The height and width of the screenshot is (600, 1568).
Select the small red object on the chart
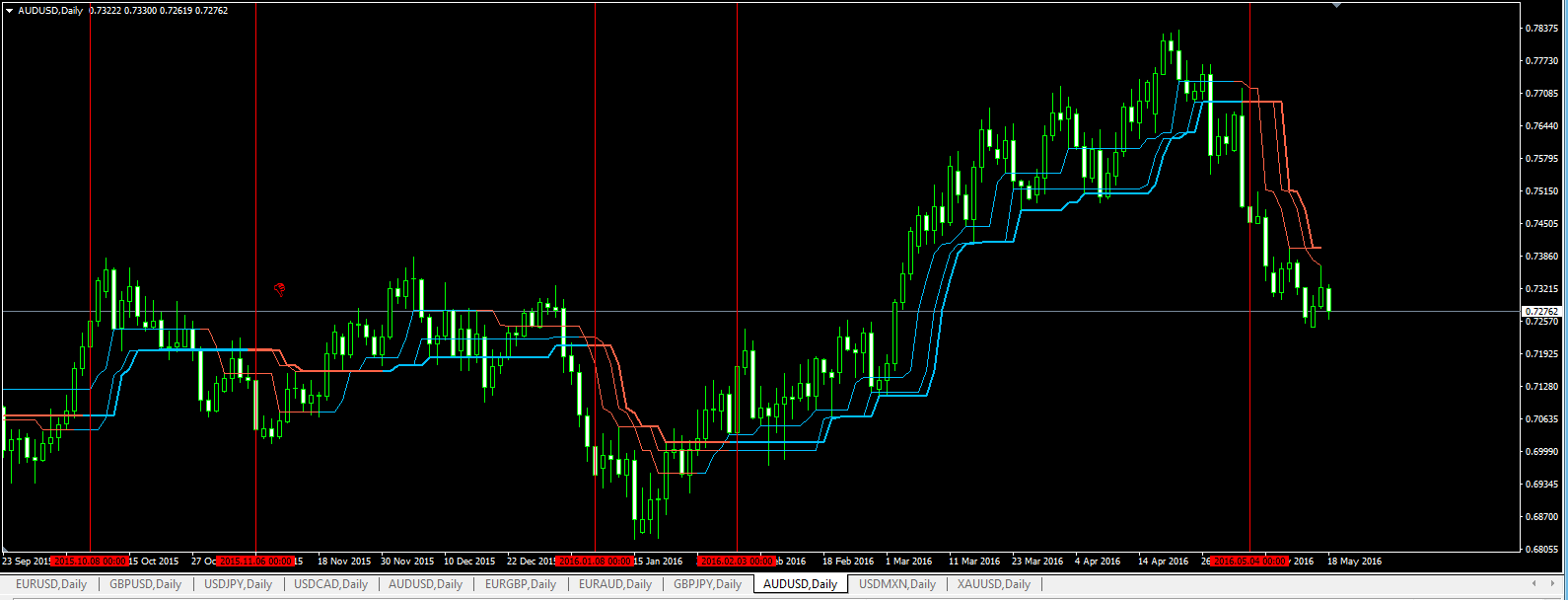click(x=280, y=289)
